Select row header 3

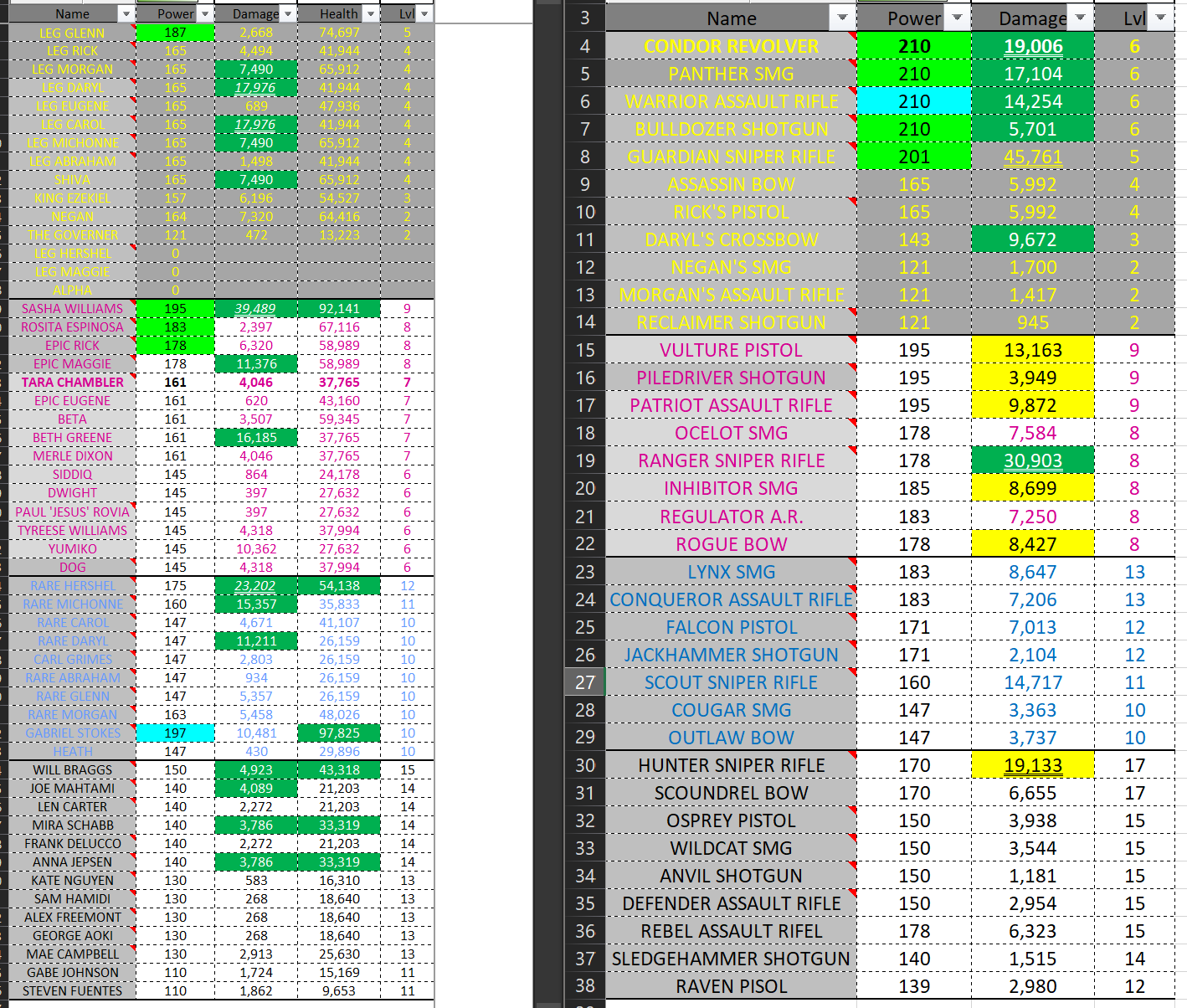point(584,18)
